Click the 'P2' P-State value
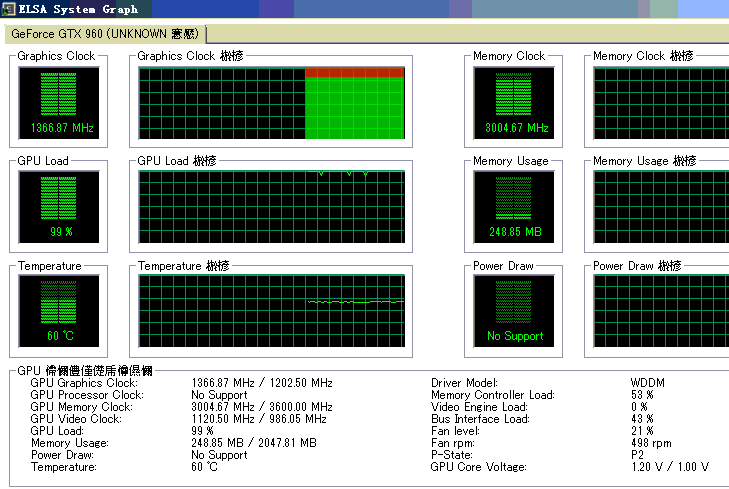 637,455
